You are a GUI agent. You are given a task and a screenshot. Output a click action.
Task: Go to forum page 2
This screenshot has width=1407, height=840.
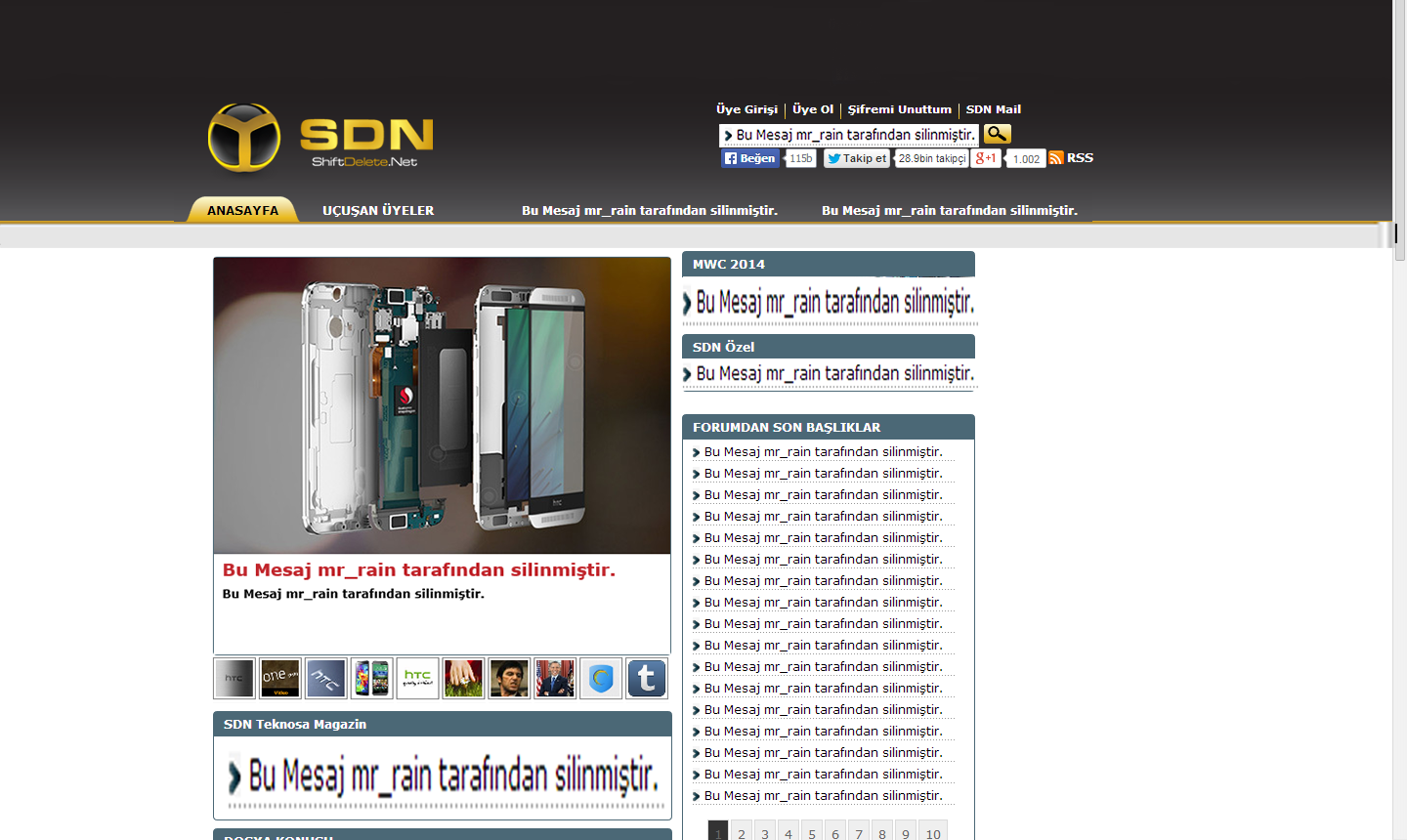(x=742, y=832)
